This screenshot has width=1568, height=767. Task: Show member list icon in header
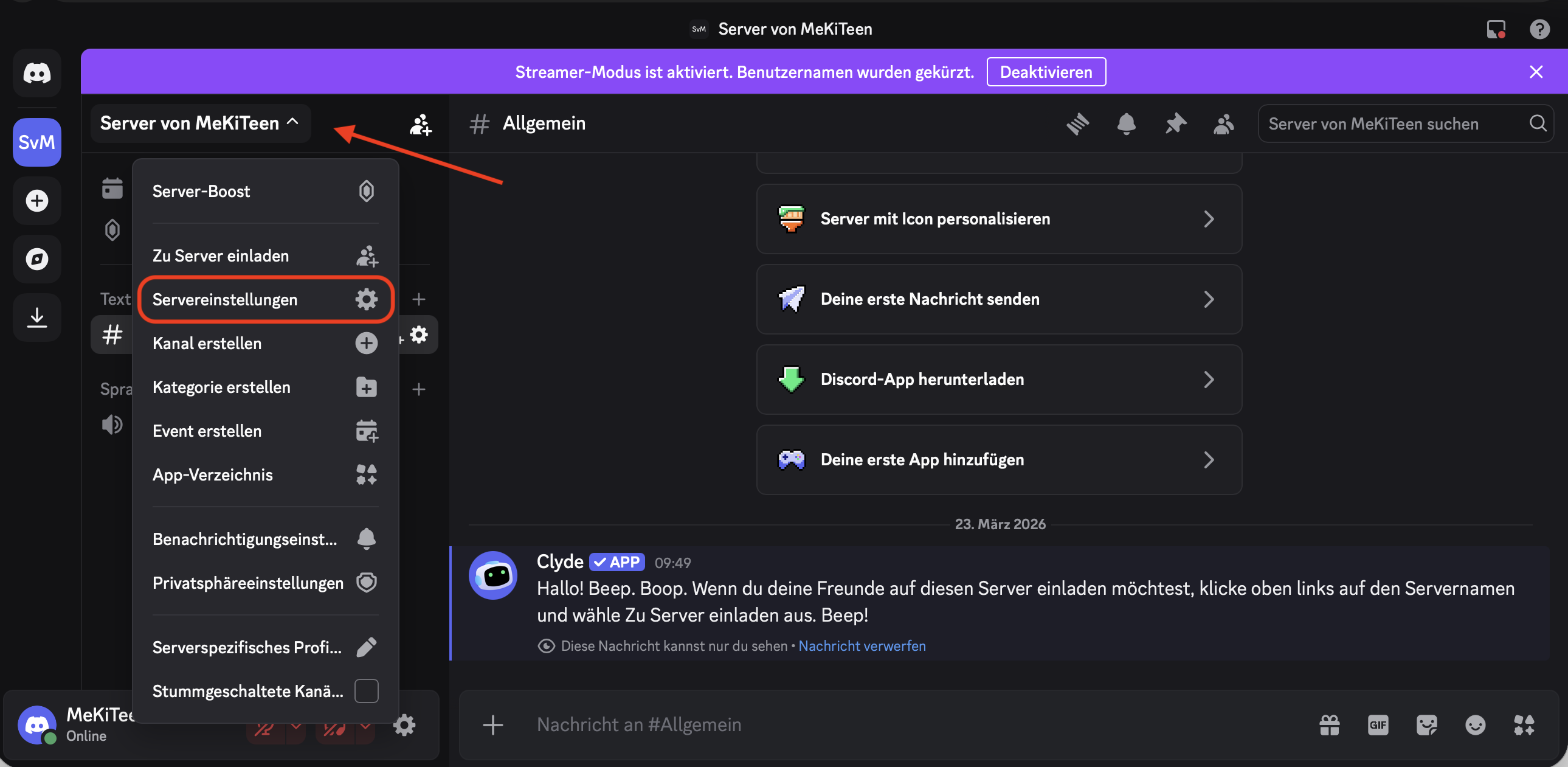click(x=1223, y=123)
